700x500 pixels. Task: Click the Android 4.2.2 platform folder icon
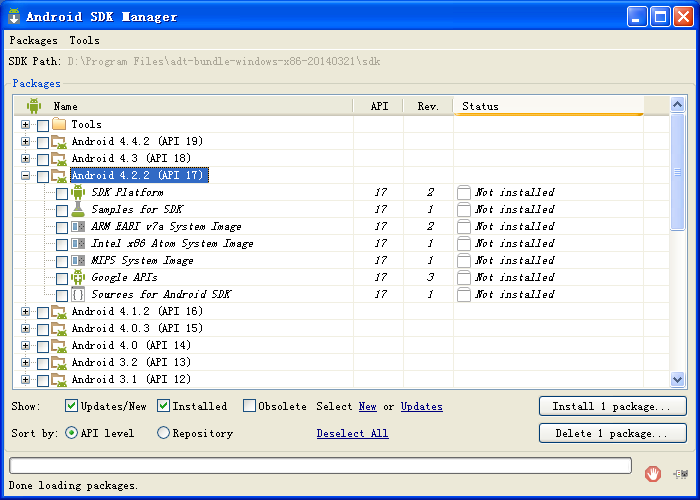point(59,175)
